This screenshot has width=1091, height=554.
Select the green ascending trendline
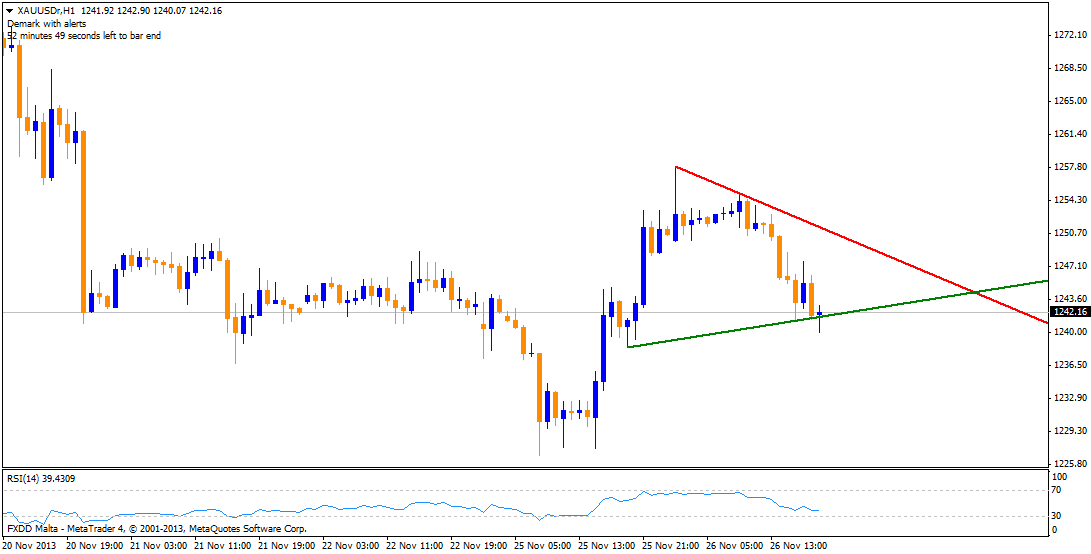(x=720, y=334)
